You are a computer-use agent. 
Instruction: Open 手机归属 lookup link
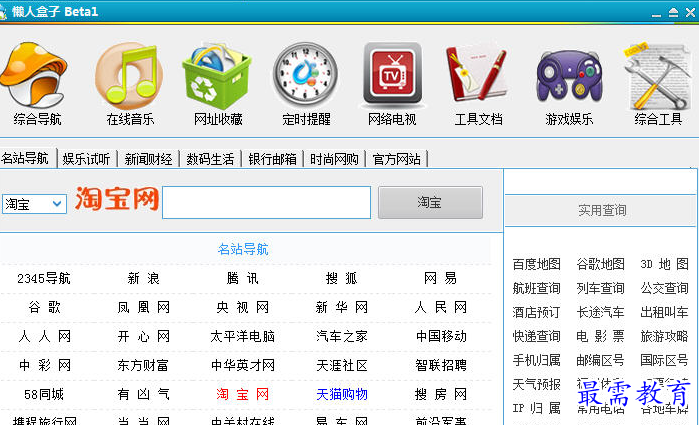click(536, 360)
